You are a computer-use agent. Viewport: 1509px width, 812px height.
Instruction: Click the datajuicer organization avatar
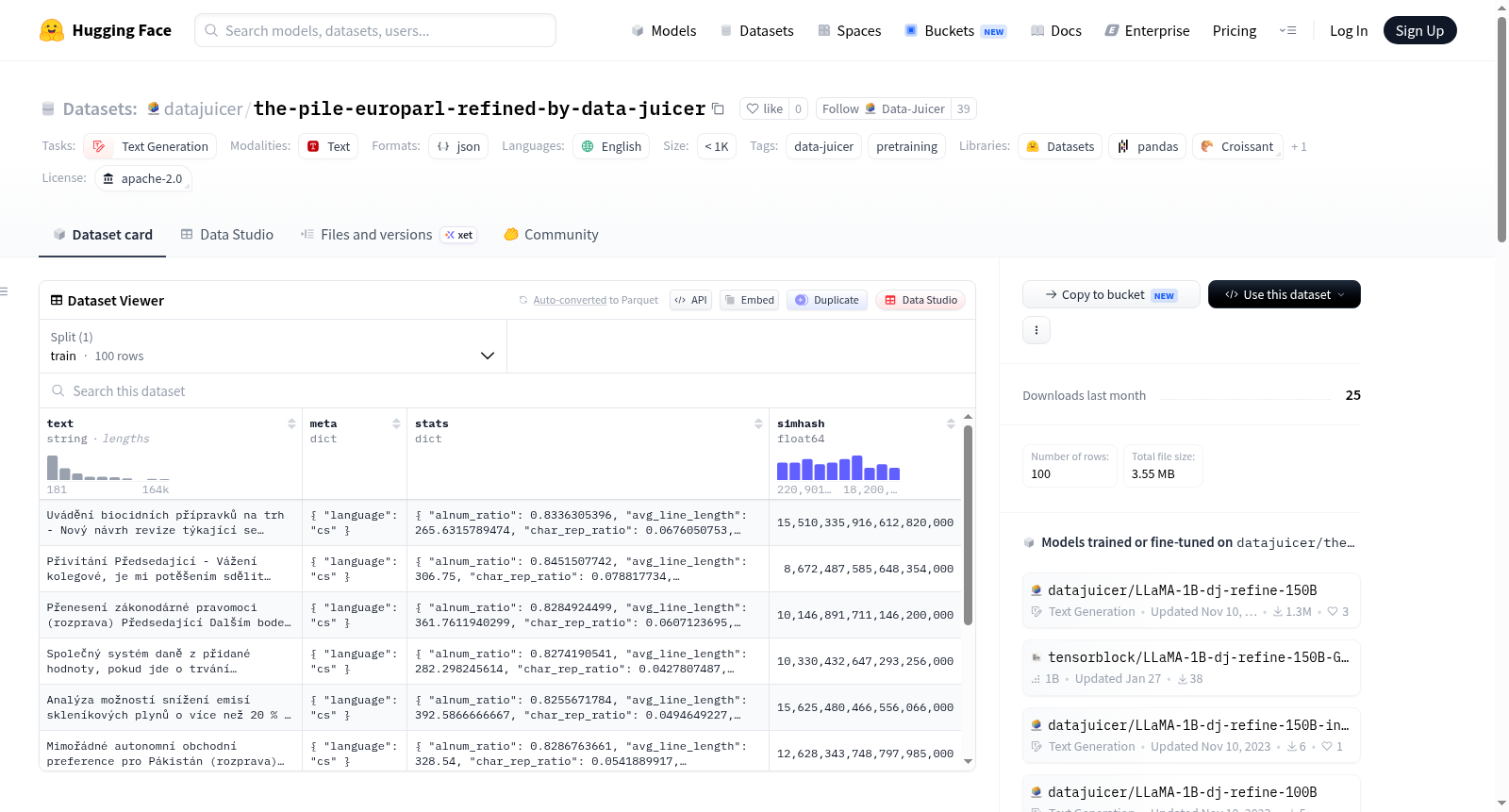tap(154, 108)
